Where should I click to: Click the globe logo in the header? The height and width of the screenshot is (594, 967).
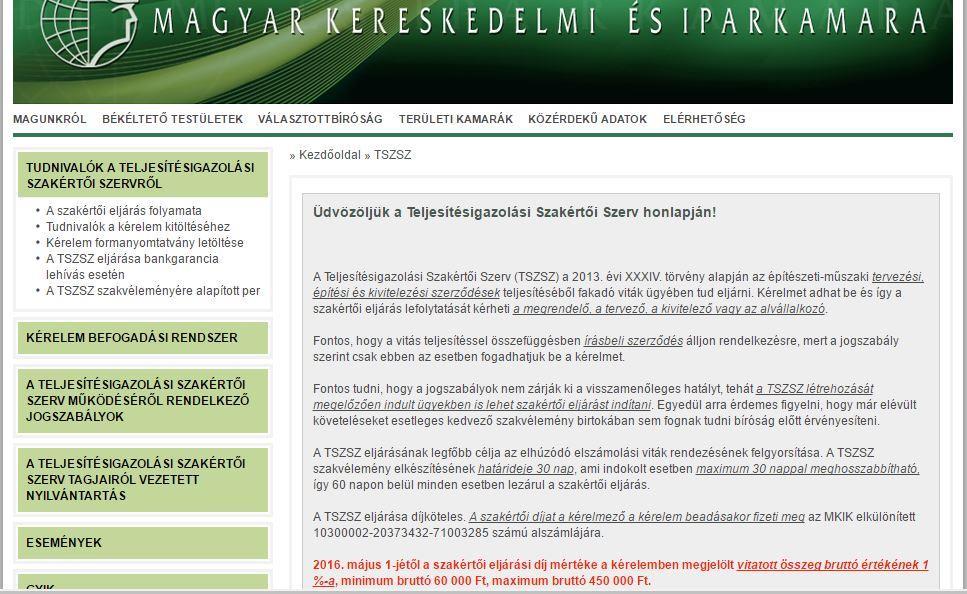click(x=88, y=32)
